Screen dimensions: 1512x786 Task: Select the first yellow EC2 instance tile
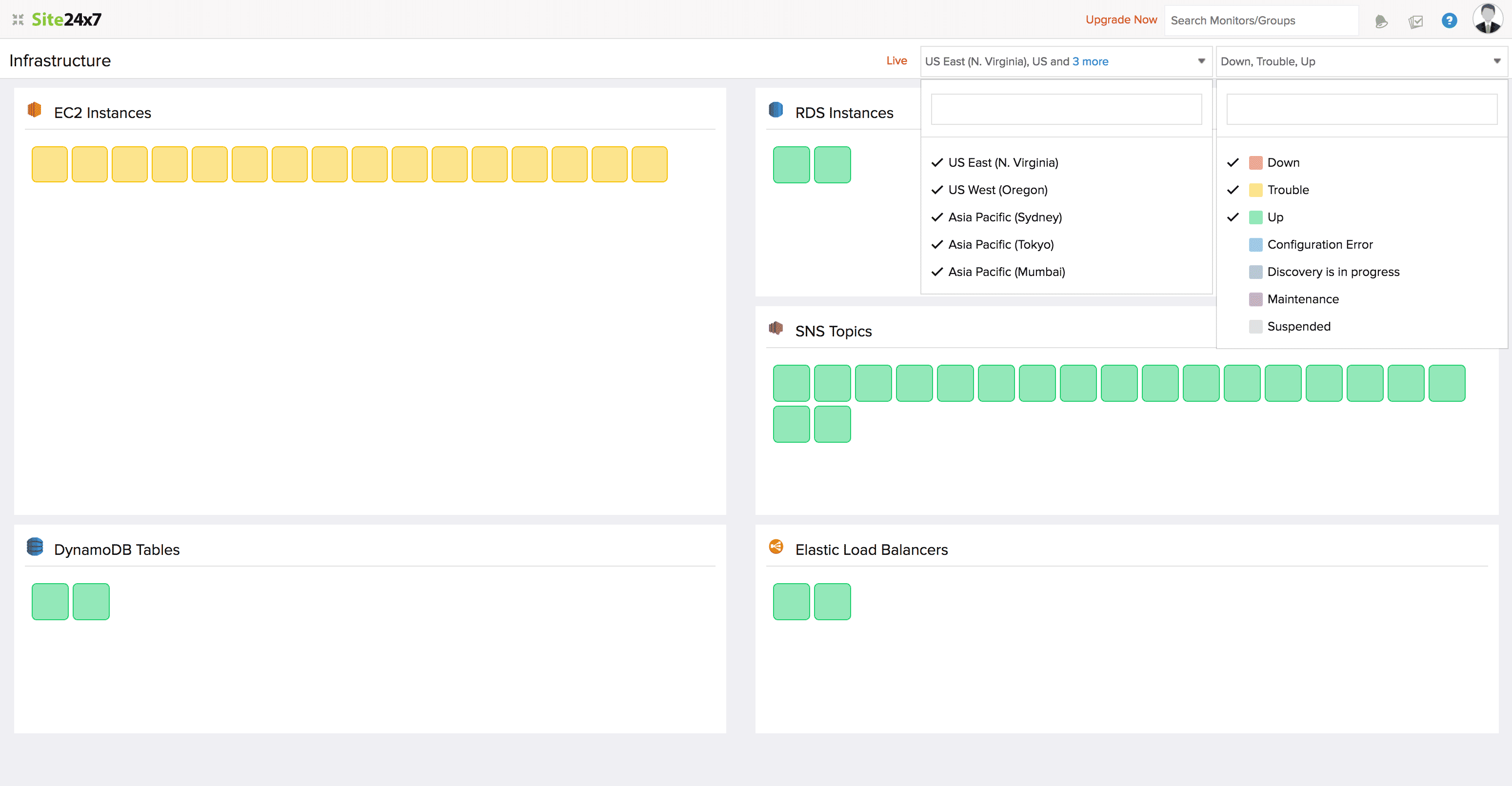[50, 164]
